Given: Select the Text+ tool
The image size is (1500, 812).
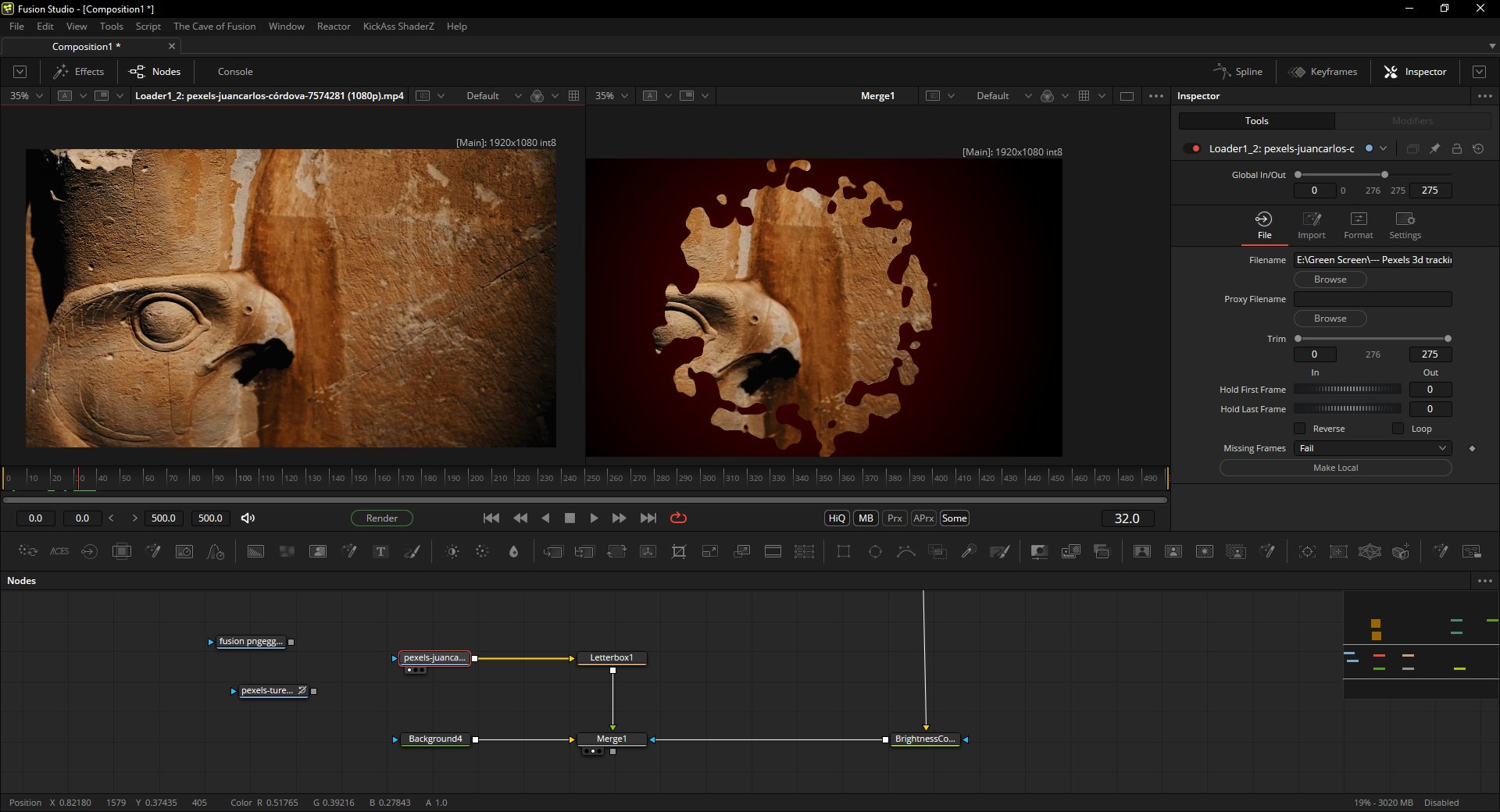Looking at the screenshot, I should pos(380,551).
